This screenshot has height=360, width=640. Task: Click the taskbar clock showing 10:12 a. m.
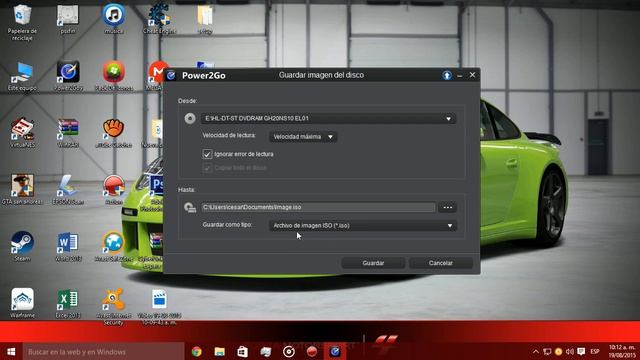click(x=622, y=351)
